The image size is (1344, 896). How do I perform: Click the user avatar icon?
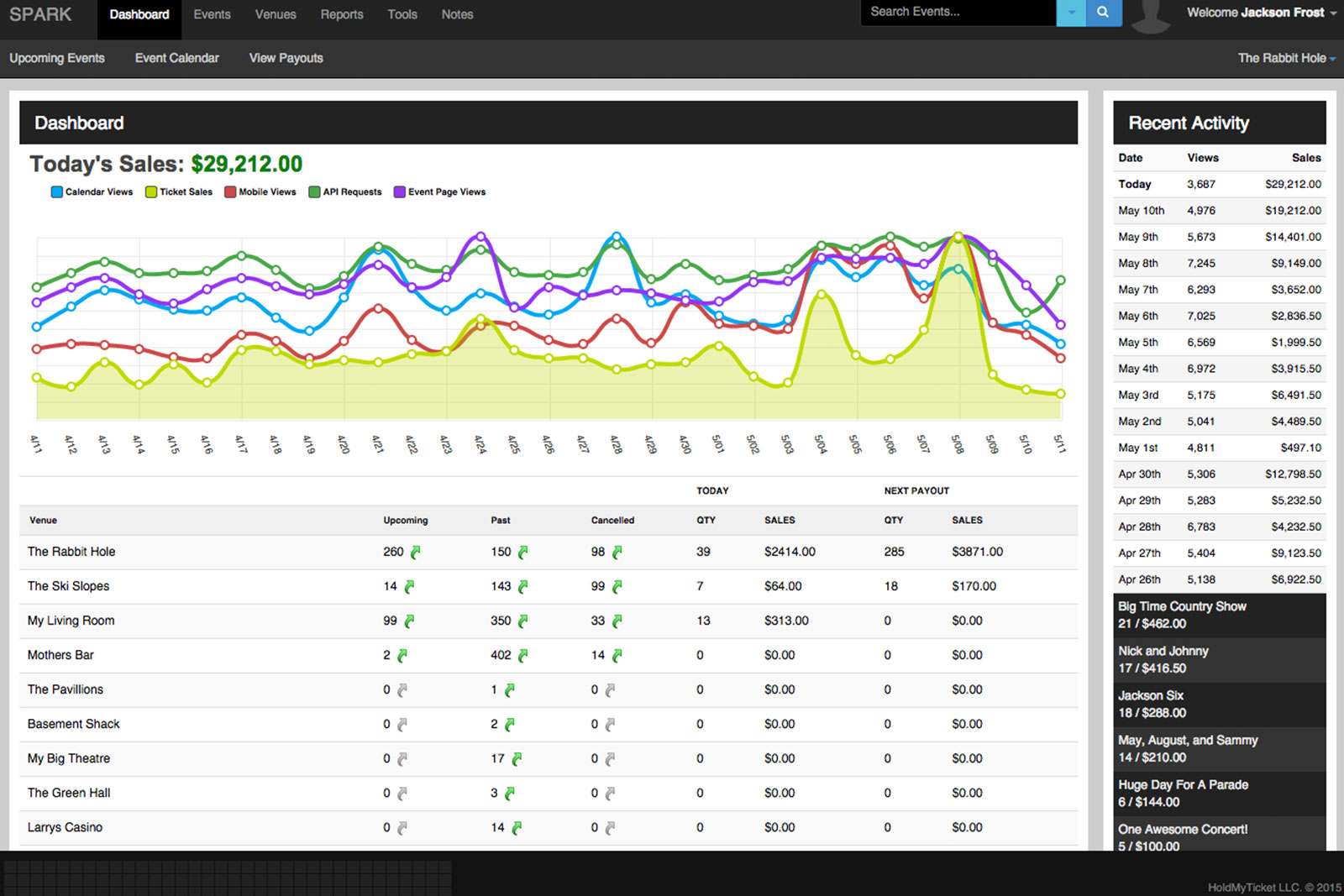[1151, 15]
